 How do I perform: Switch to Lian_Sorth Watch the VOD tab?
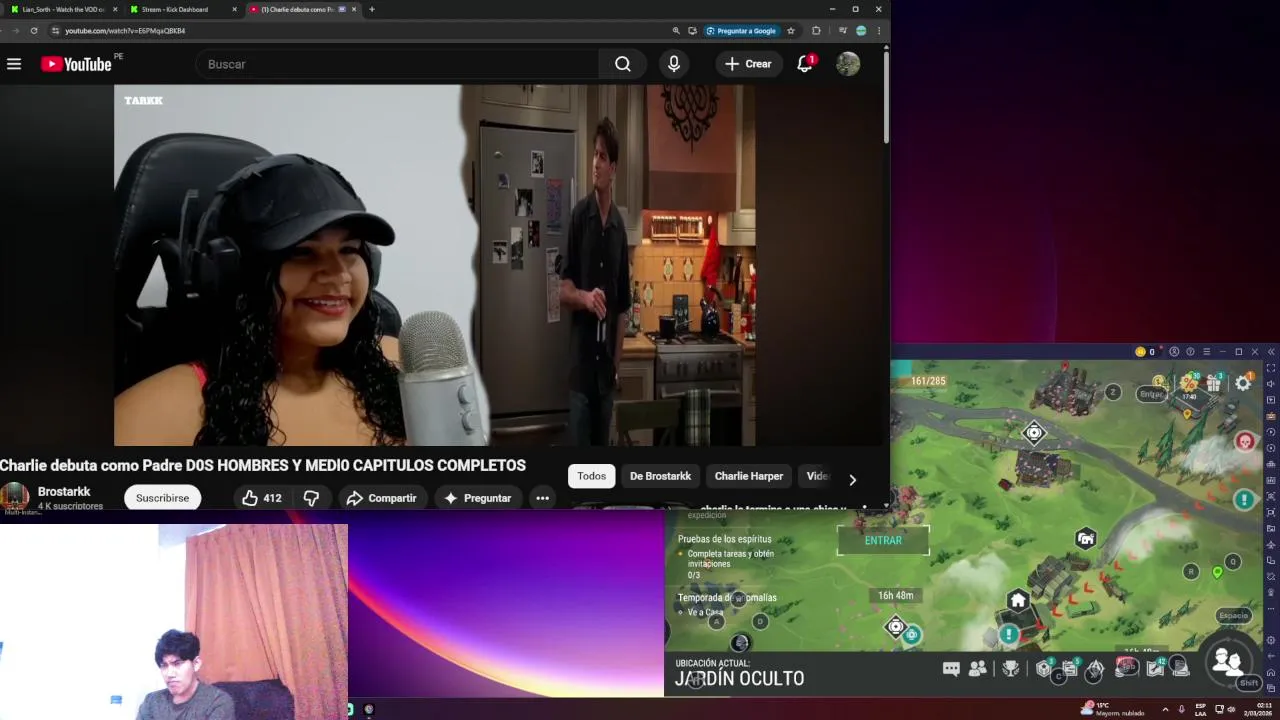[x=62, y=9]
